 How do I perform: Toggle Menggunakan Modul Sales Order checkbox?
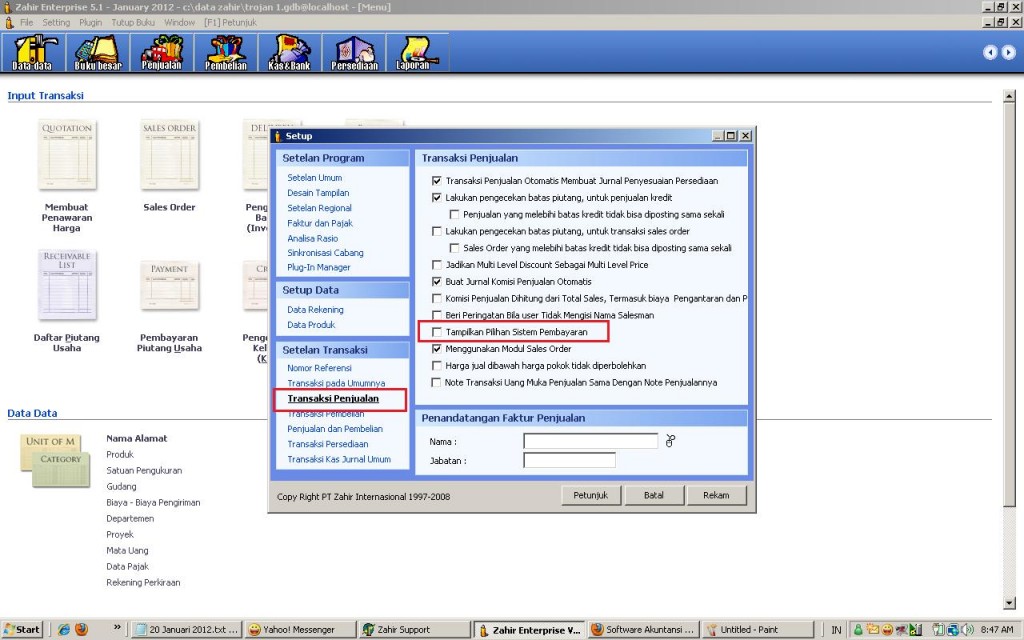pyautogui.click(x=437, y=349)
